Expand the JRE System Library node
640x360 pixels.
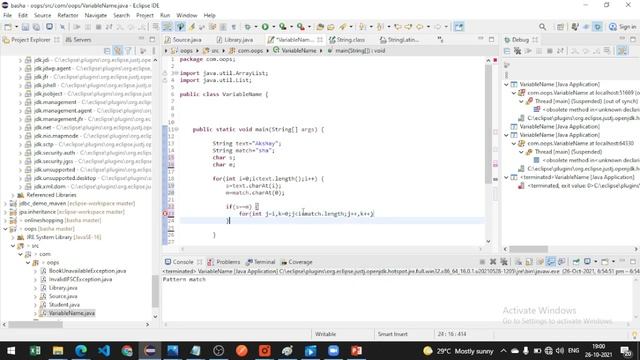(13, 237)
